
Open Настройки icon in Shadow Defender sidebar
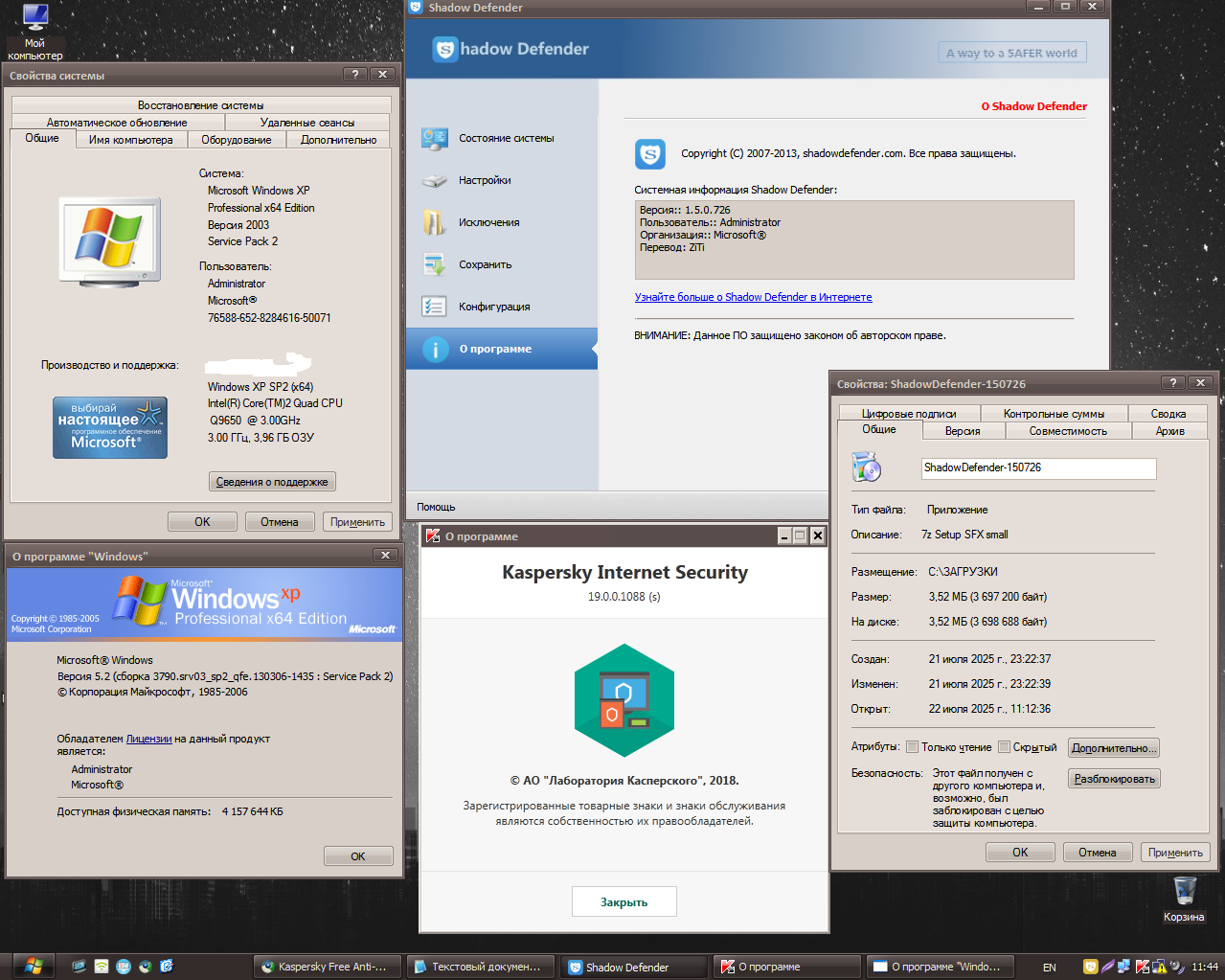point(435,180)
